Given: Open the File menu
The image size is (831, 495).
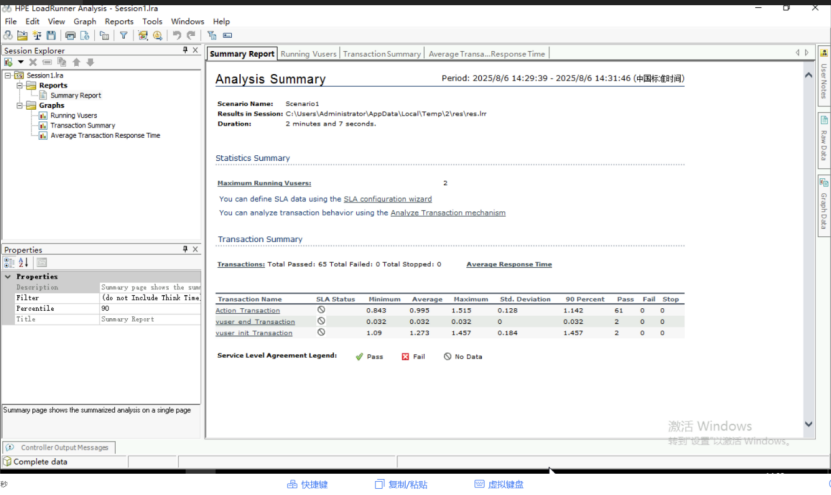Looking at the screenshot, I should [11, 21].
